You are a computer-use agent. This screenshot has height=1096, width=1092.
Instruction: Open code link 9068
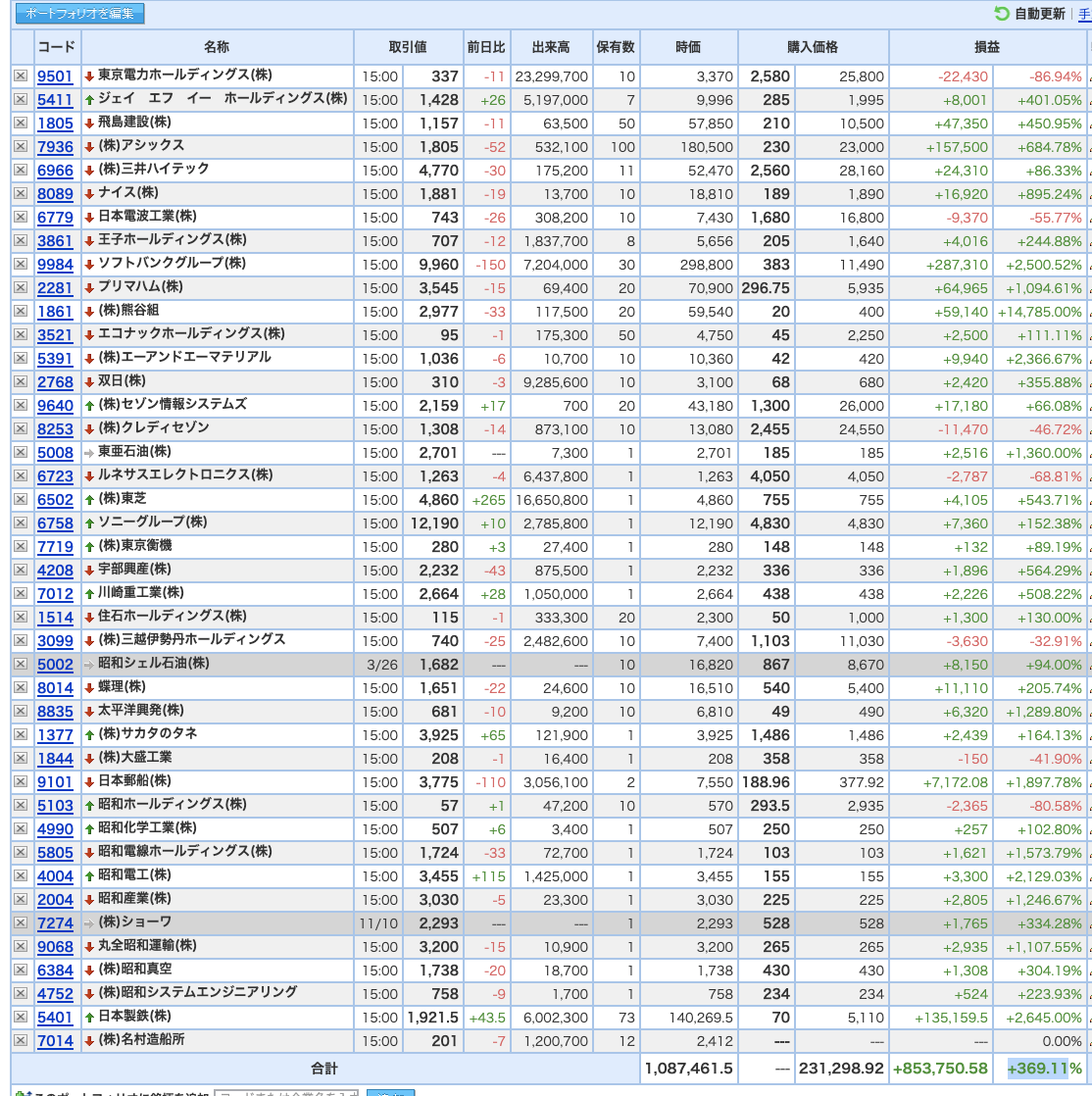tap(55, 946)
